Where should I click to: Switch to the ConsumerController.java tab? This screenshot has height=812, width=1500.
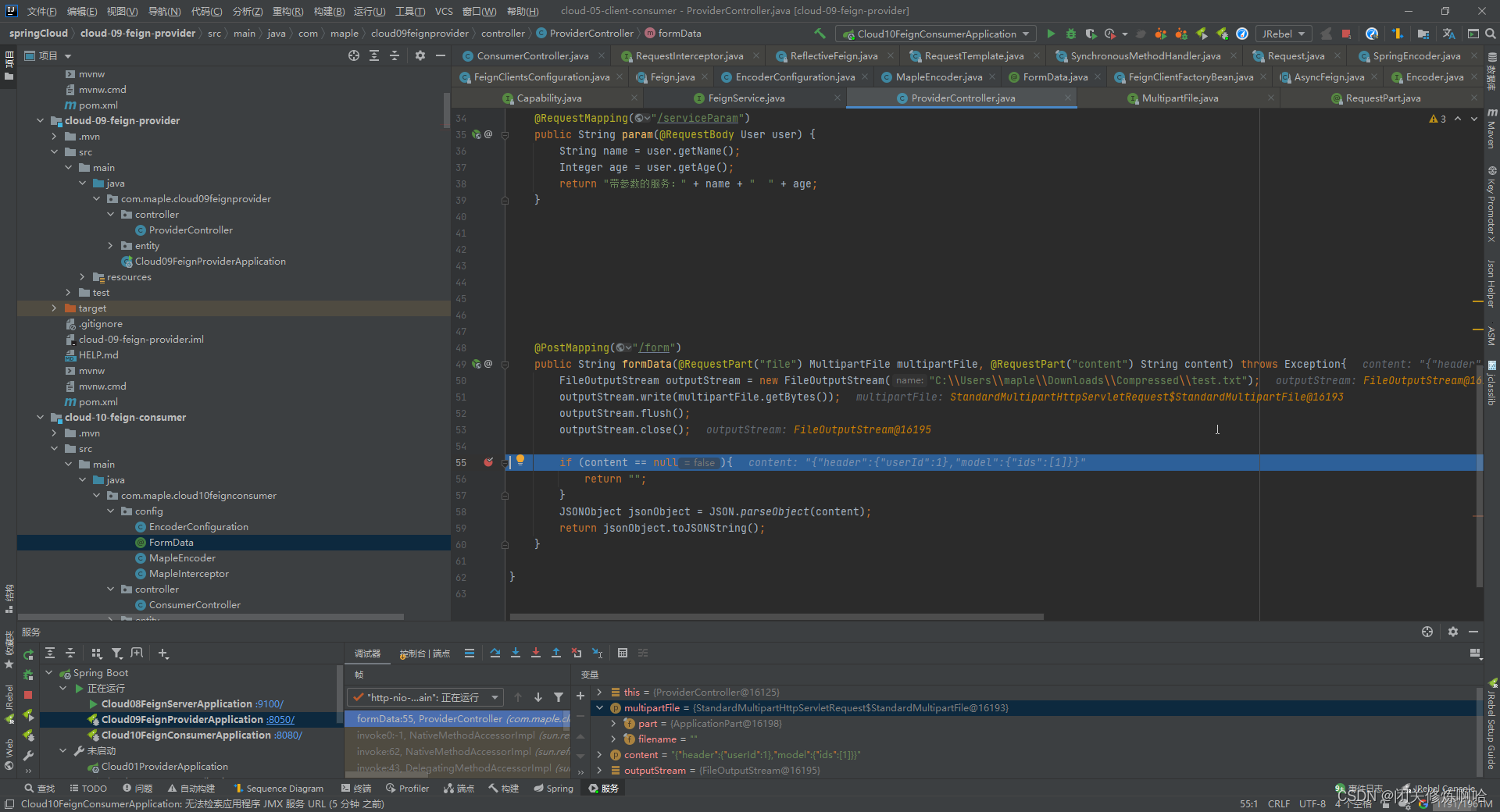coord(533,55)
